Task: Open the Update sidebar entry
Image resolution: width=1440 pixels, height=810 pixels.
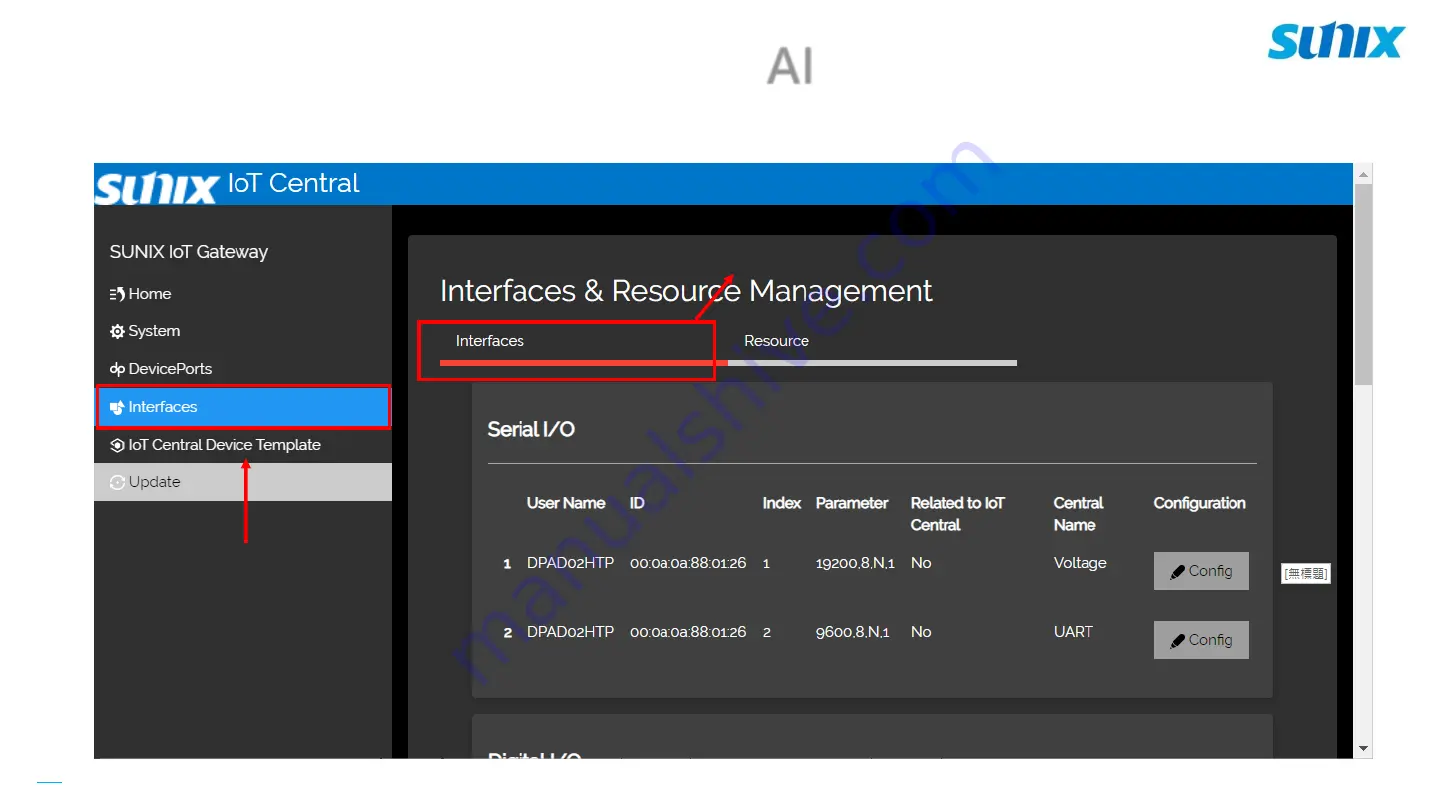Action: [x=242, y=482]
